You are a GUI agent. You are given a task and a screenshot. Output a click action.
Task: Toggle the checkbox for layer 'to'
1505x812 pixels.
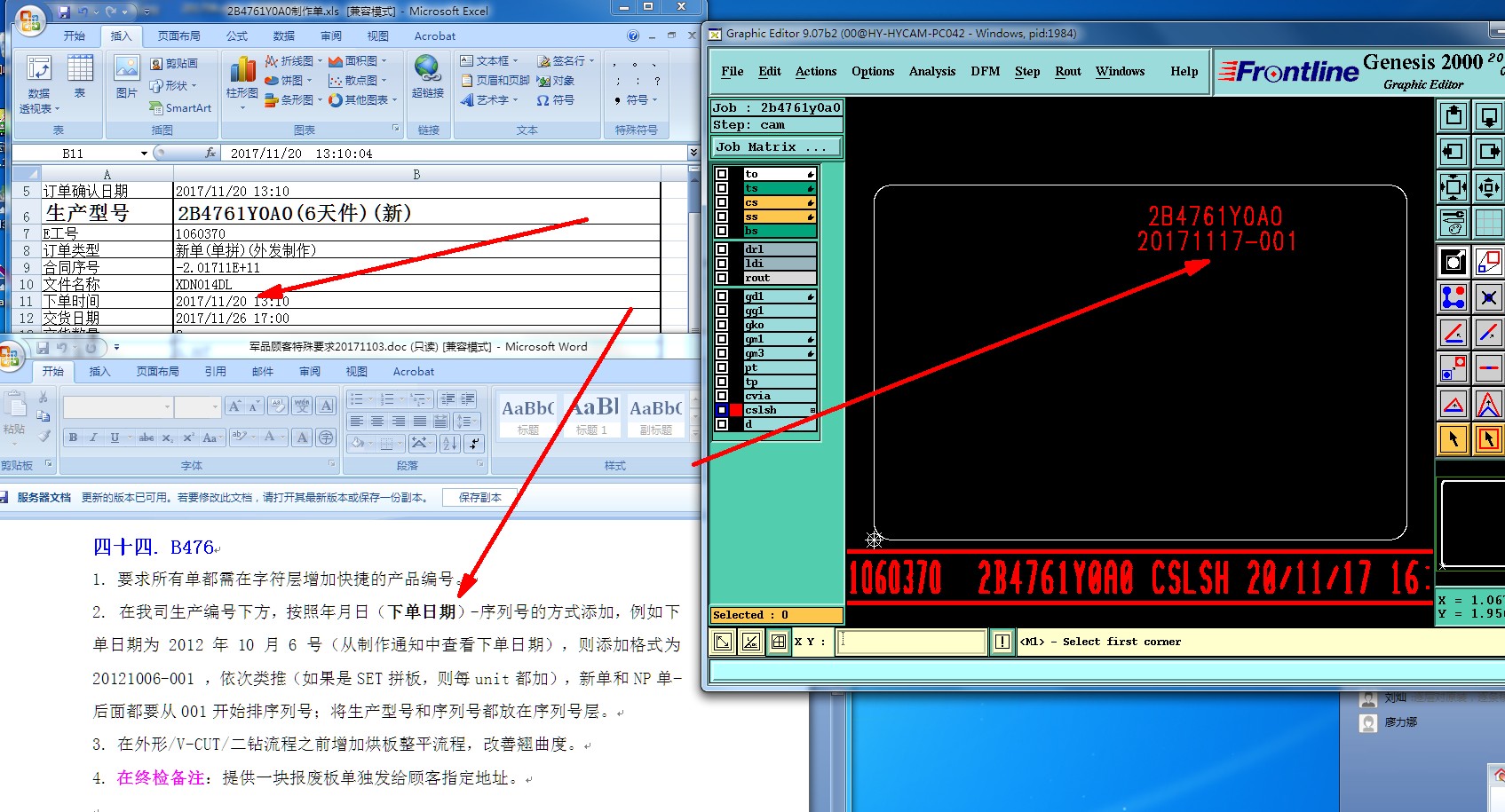[x=722, y=174]
